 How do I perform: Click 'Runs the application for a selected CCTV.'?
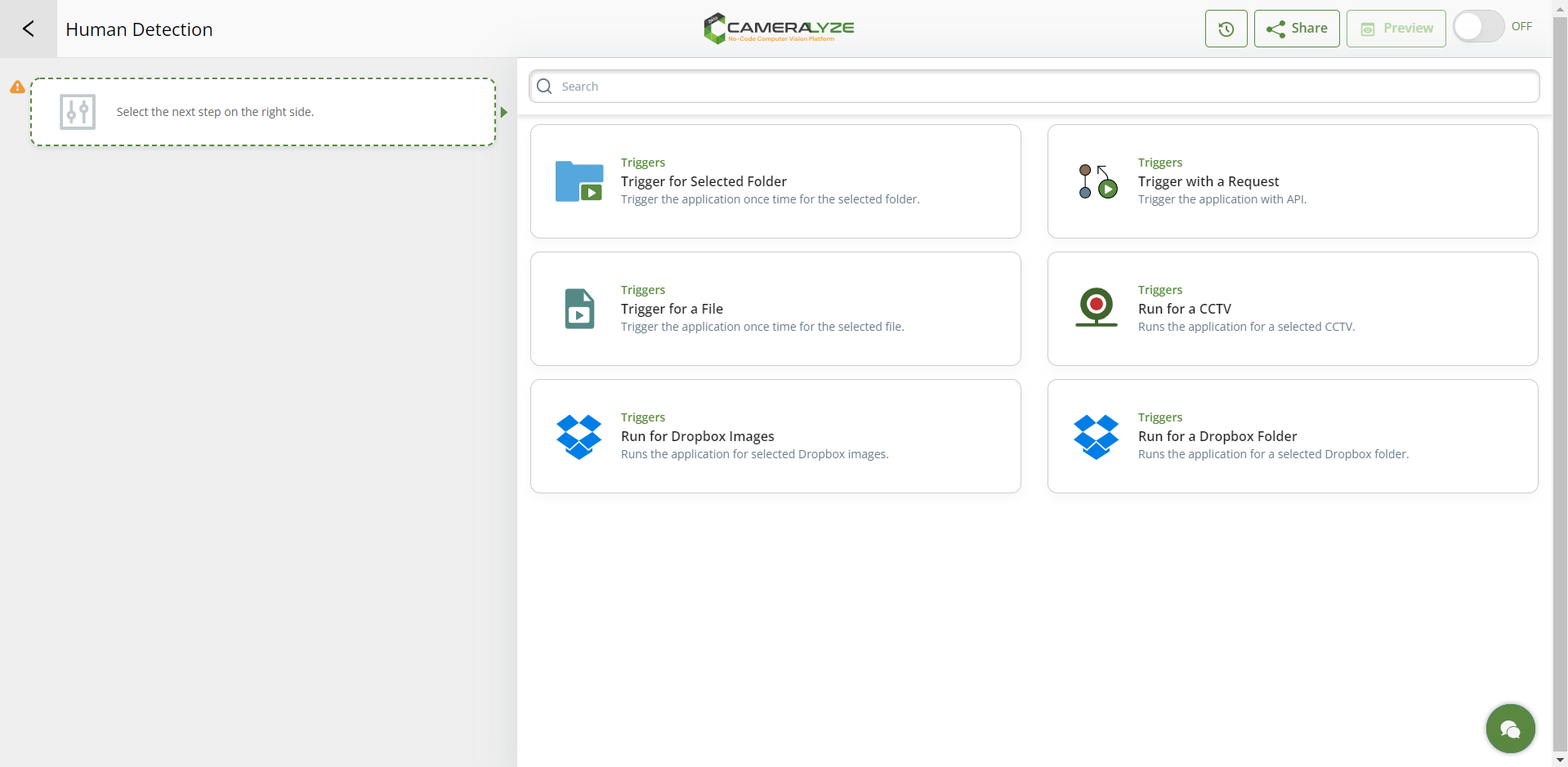(1246, 327)
